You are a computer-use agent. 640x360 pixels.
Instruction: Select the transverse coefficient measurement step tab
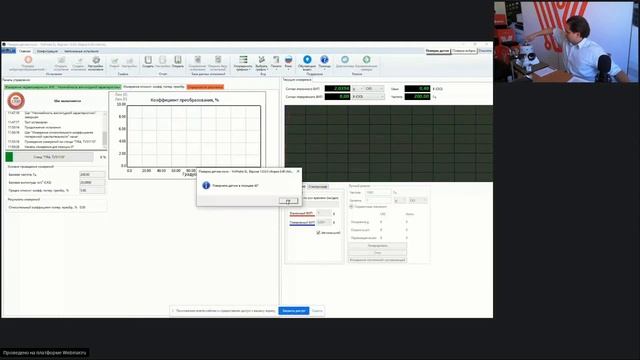[x=154, y=87]
